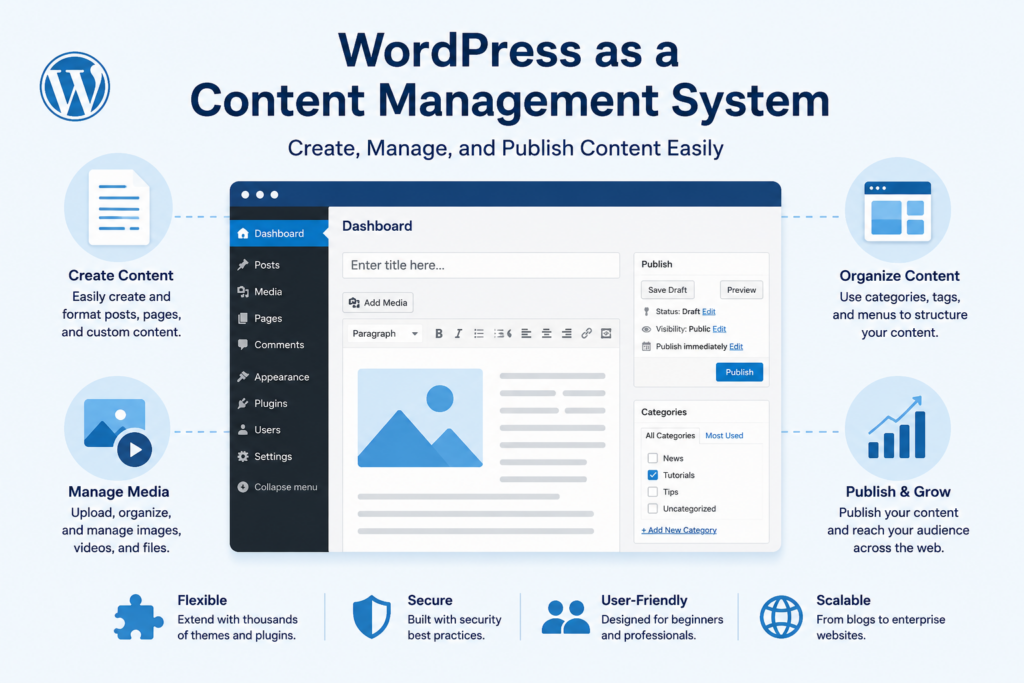The width and height of the screenshot is (1024, 683).
Task: Align text right
Action: 567,333
